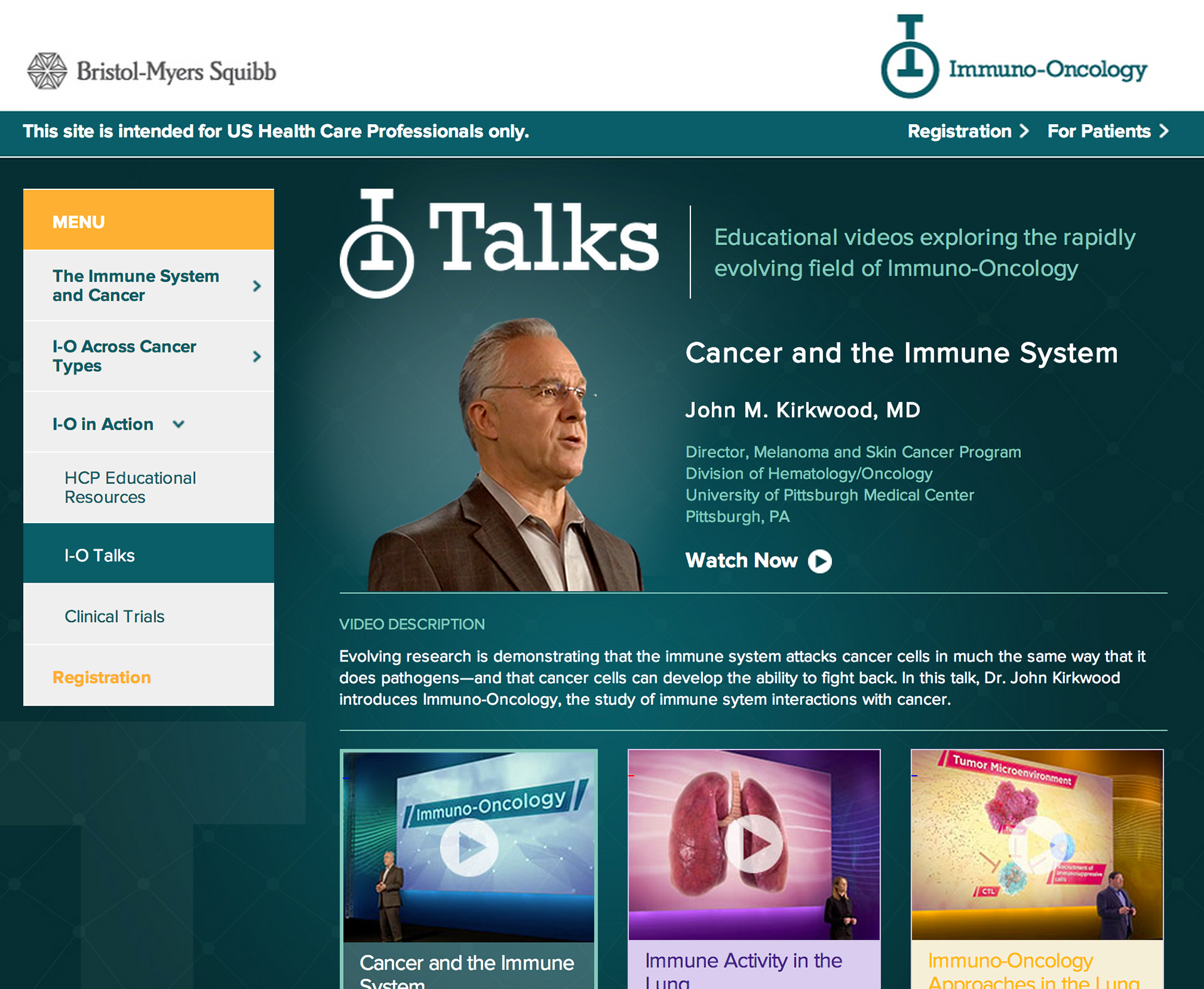
Task: Click the Bristol-Myers Squibb logo
Action: coord(151,71)
